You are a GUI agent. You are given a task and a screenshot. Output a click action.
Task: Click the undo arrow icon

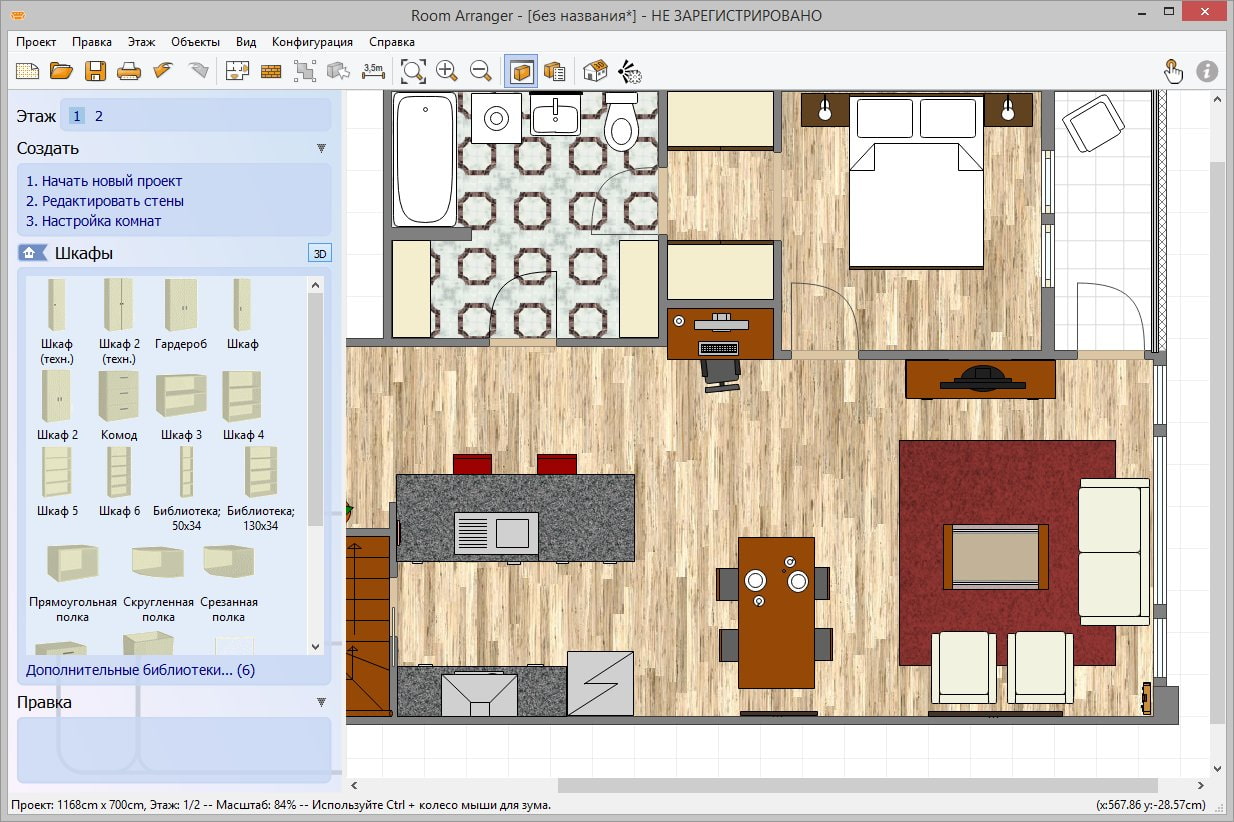point(163,71)
